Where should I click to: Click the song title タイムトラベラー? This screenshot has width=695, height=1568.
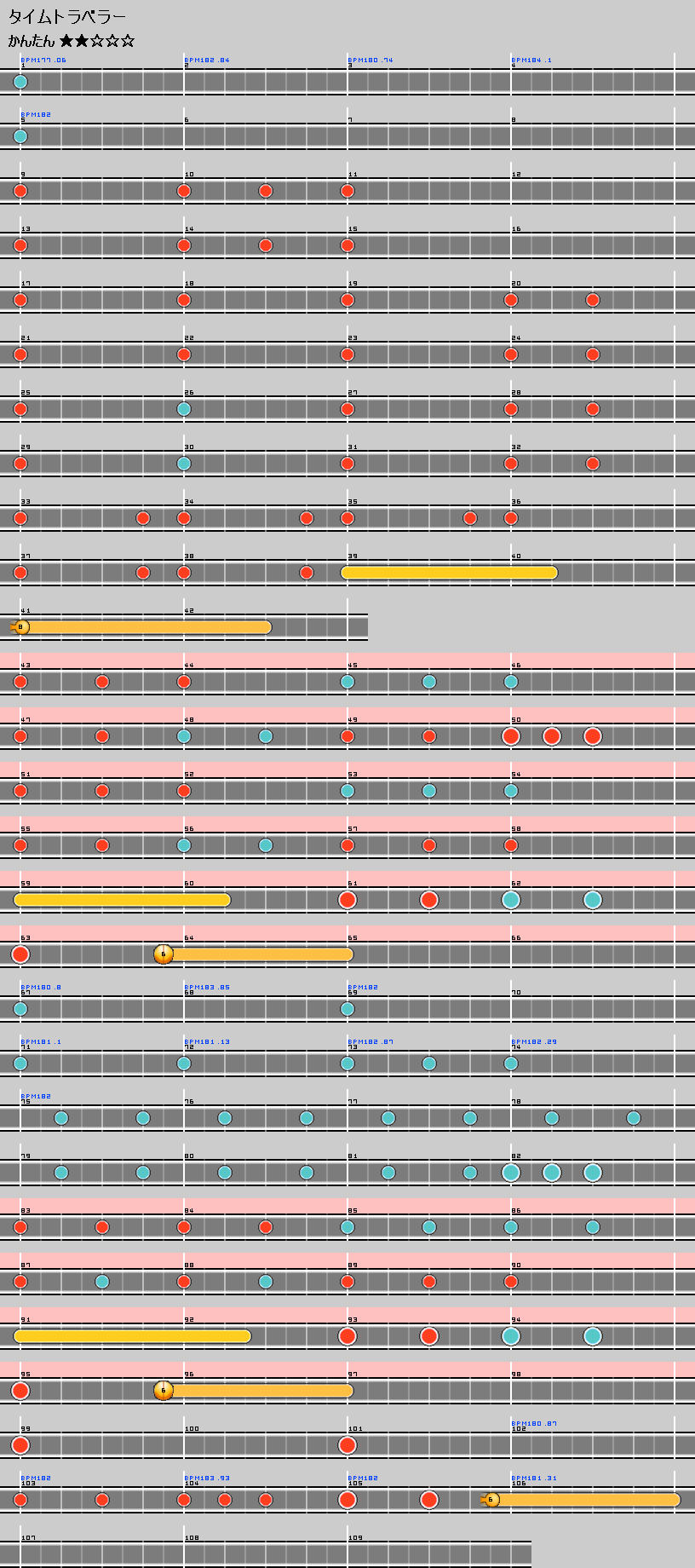pyautogui.click(x=67, y=17)
